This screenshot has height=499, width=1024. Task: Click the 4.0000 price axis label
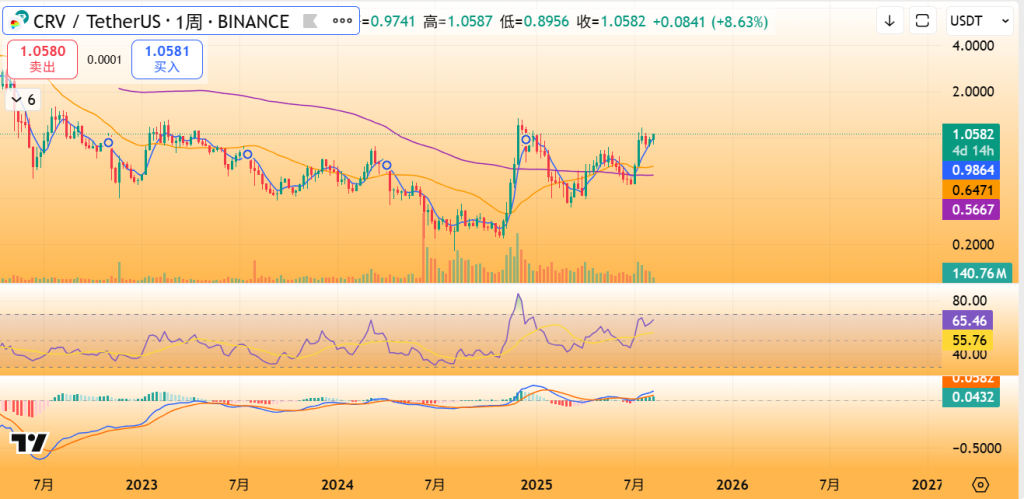coord(972,46)
